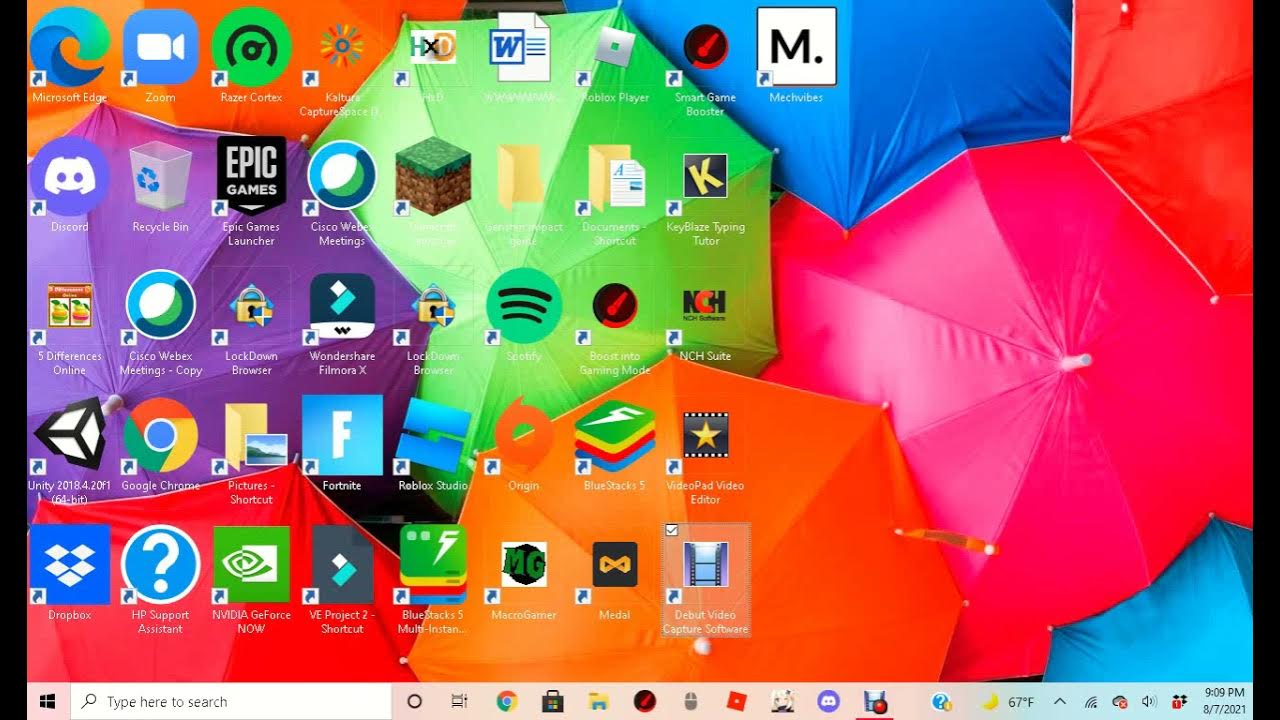Select LockDown Browser icon beside Cisco Webex Copy

click(251, 307)
